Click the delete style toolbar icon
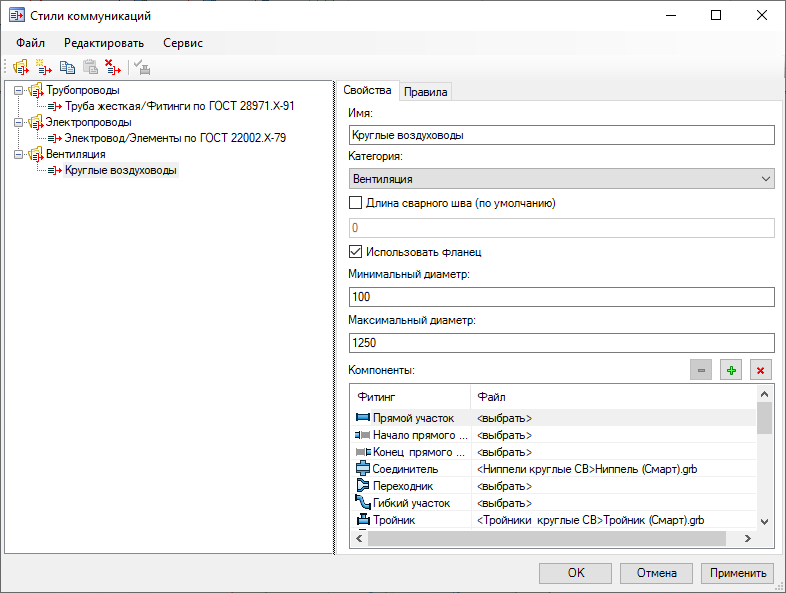 pyautogui.click(x=113, y=68)
